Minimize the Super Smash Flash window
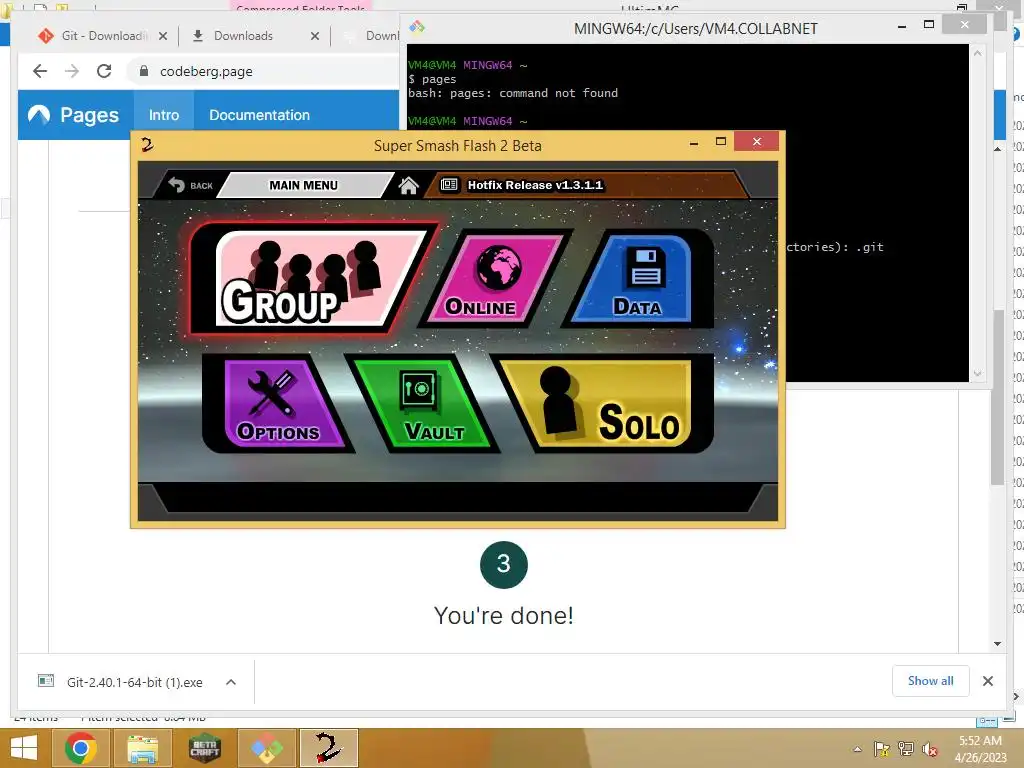 (694, 142)
